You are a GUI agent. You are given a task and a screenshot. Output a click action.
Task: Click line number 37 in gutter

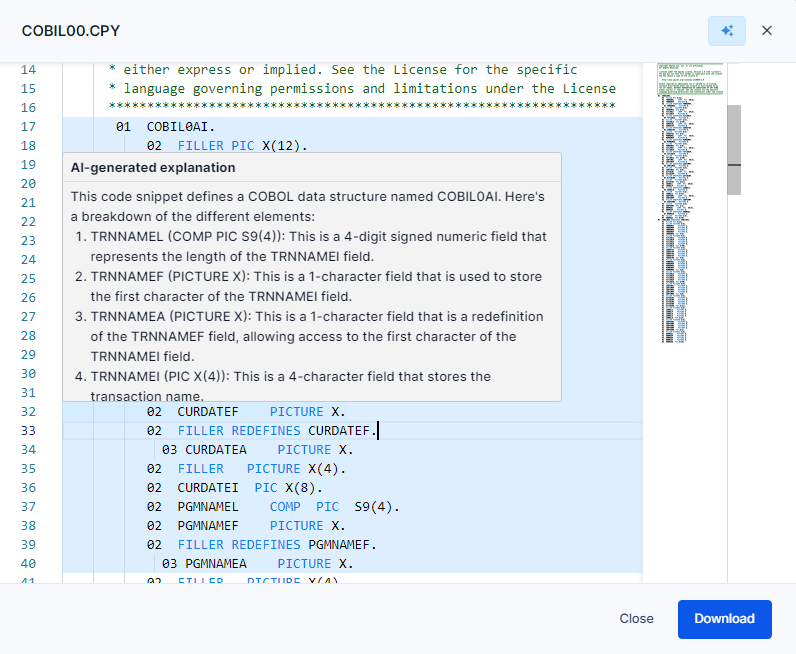click(x=28, y=507)
